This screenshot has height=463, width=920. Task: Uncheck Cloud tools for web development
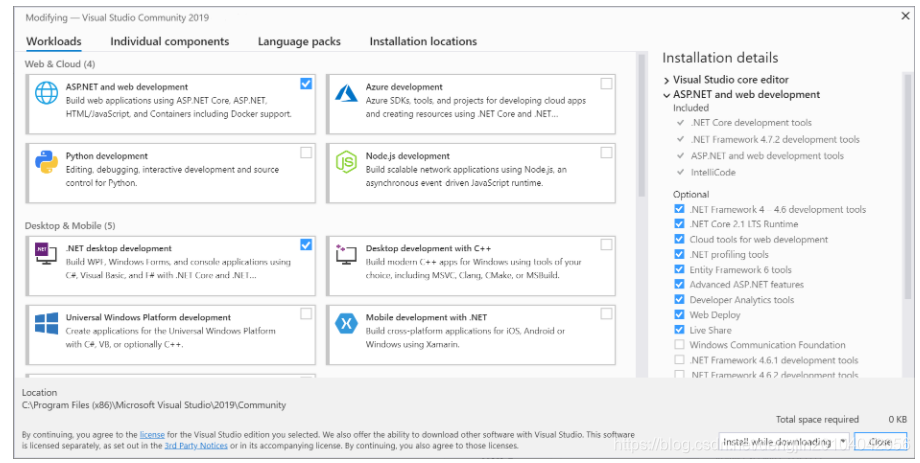tap(679, 239)
